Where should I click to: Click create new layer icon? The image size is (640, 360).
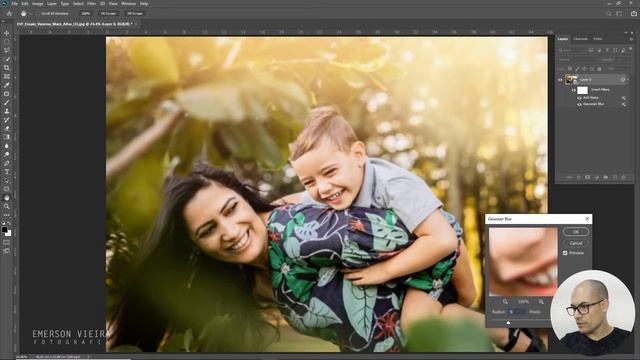pos(614,178)
